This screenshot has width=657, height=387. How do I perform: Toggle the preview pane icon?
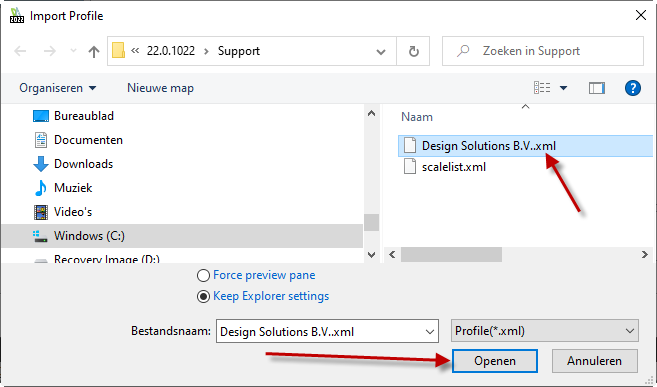click(x=596, y=88)
